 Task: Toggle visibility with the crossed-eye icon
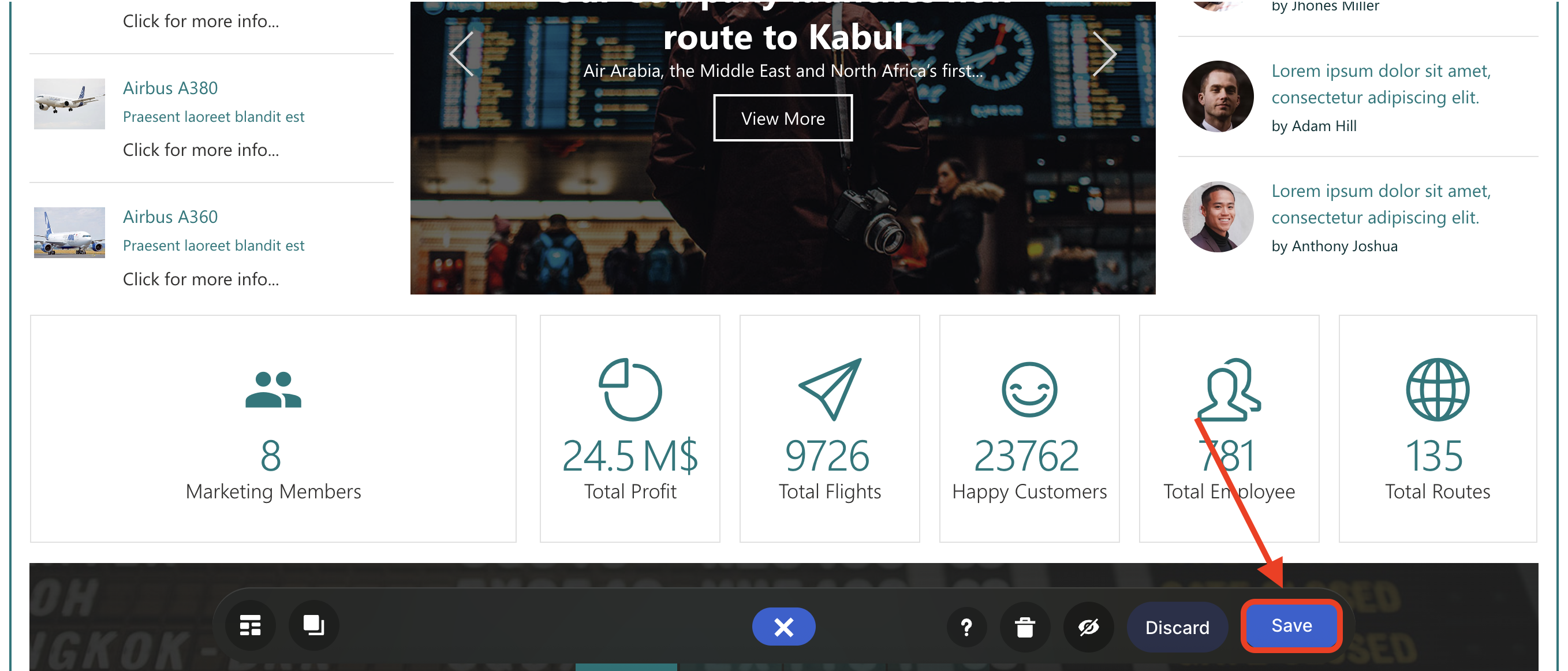(1088, 627)
